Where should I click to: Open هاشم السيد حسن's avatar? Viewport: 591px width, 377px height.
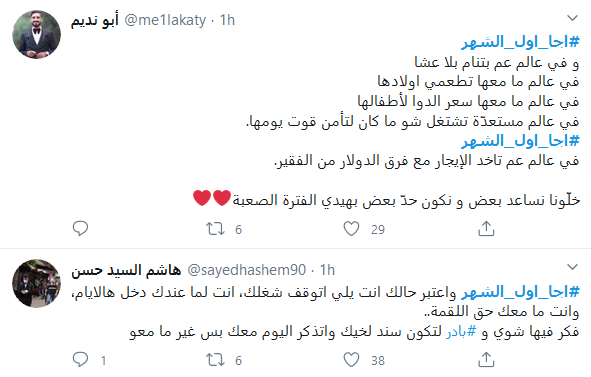coord(36,283)
